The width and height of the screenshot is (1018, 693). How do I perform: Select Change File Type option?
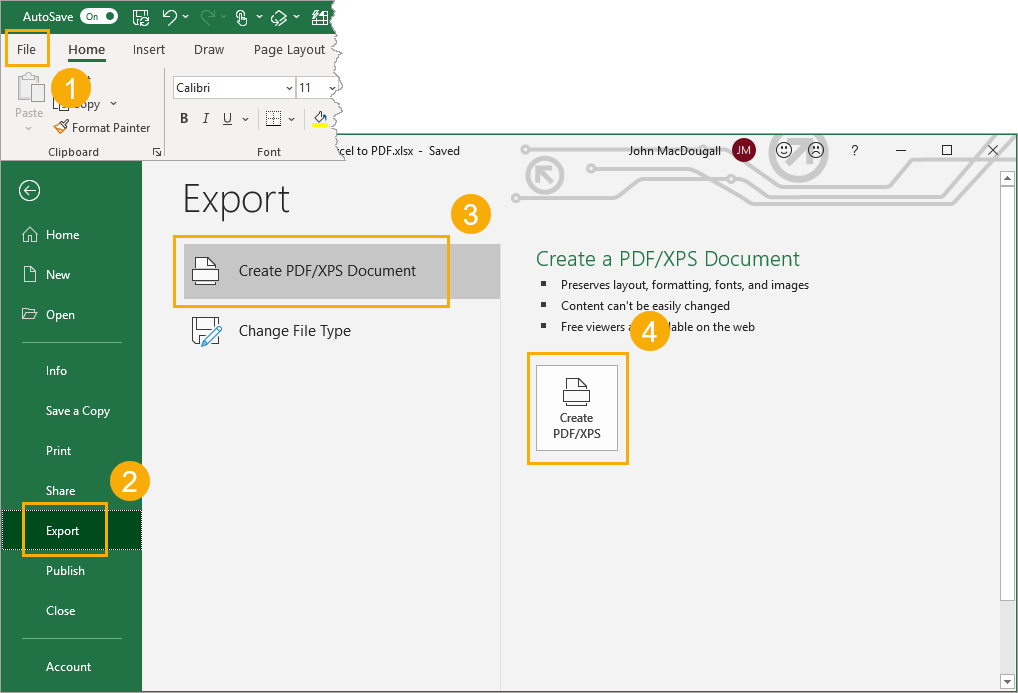(x=341, y=331)
